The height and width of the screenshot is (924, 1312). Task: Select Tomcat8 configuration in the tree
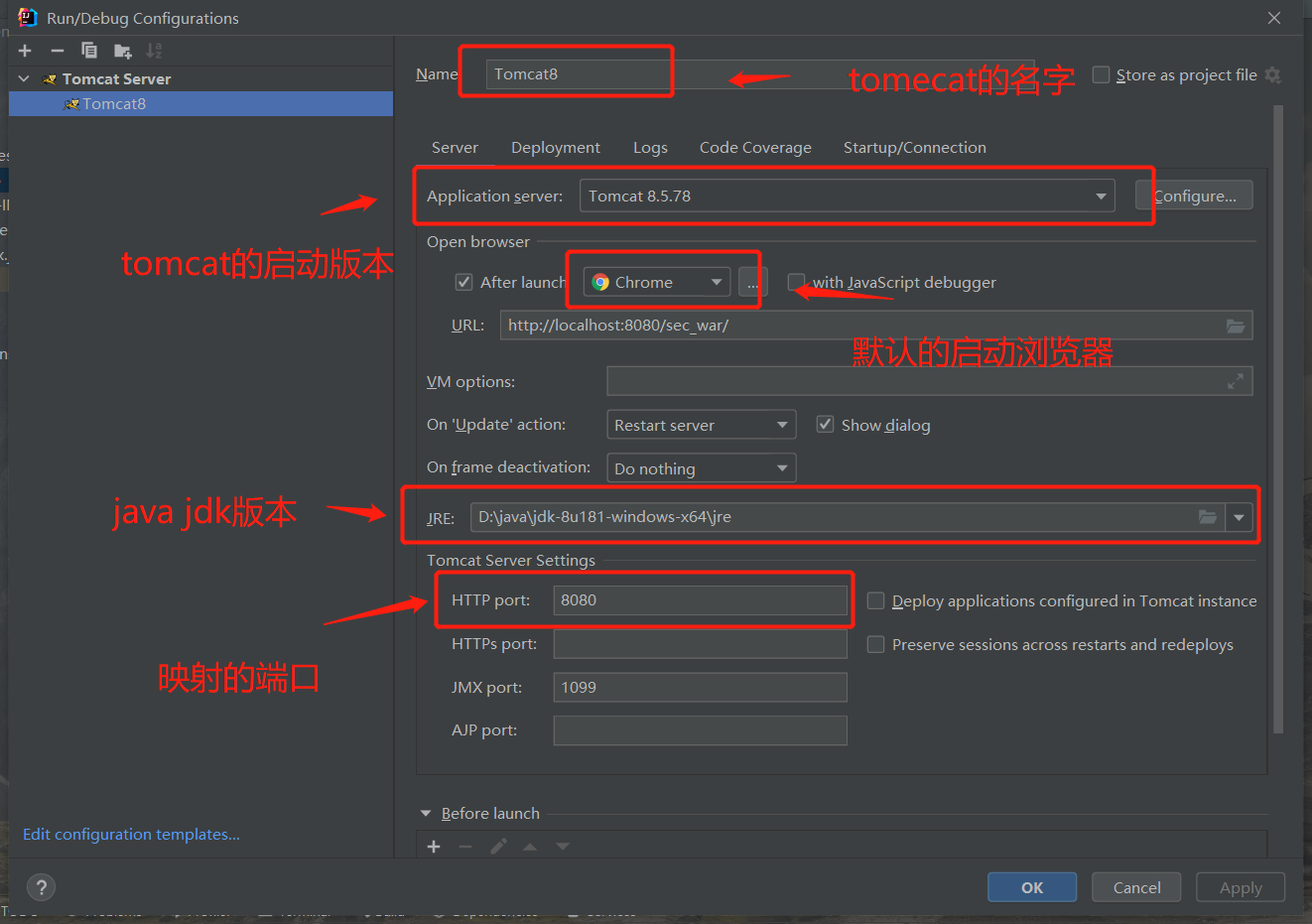coord(200,103)
